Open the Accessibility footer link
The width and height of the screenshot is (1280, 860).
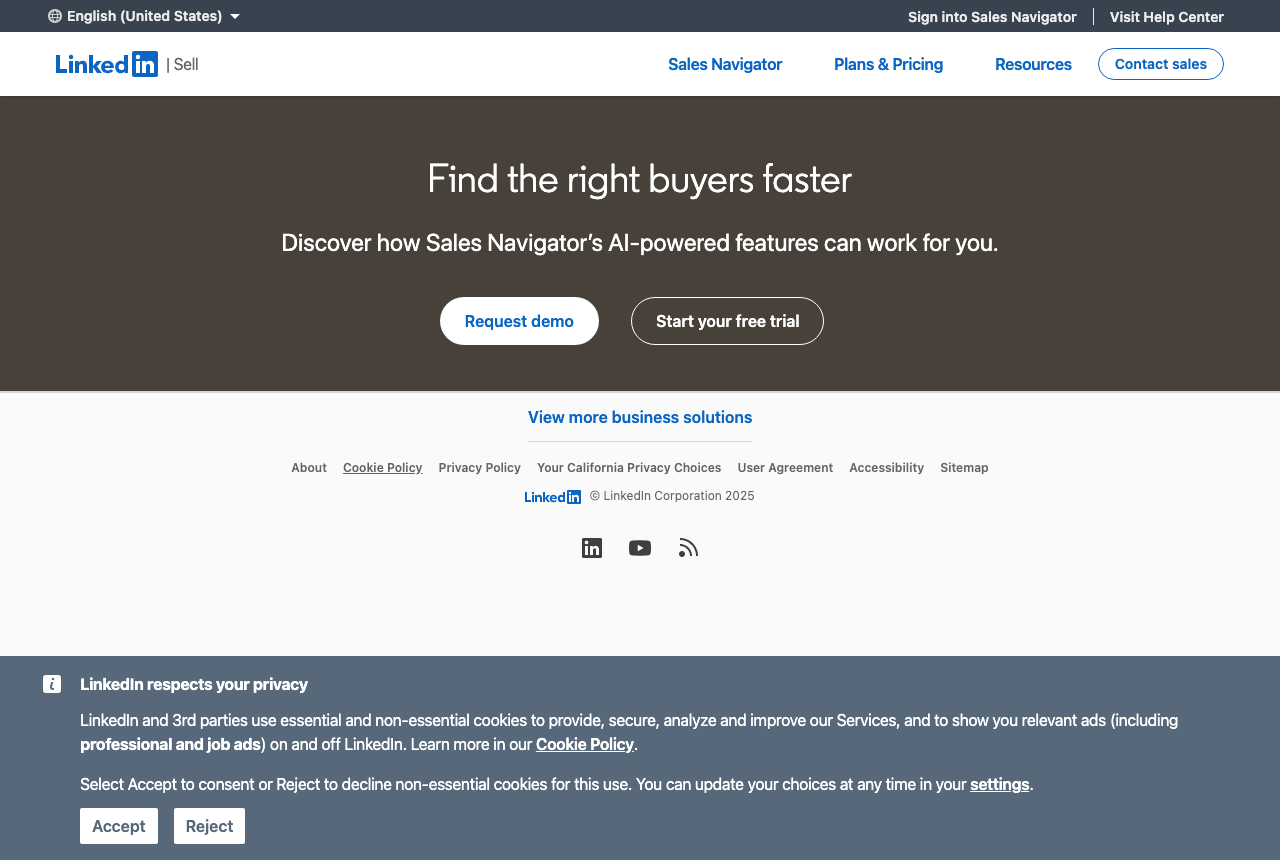886,468
